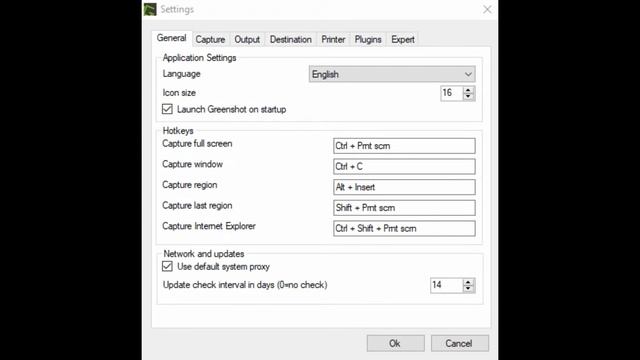The height and width of the screenshot is (360, 640).
Task: Go to the Destination tab
Action: pyautogui.click(x=291, y=40)
